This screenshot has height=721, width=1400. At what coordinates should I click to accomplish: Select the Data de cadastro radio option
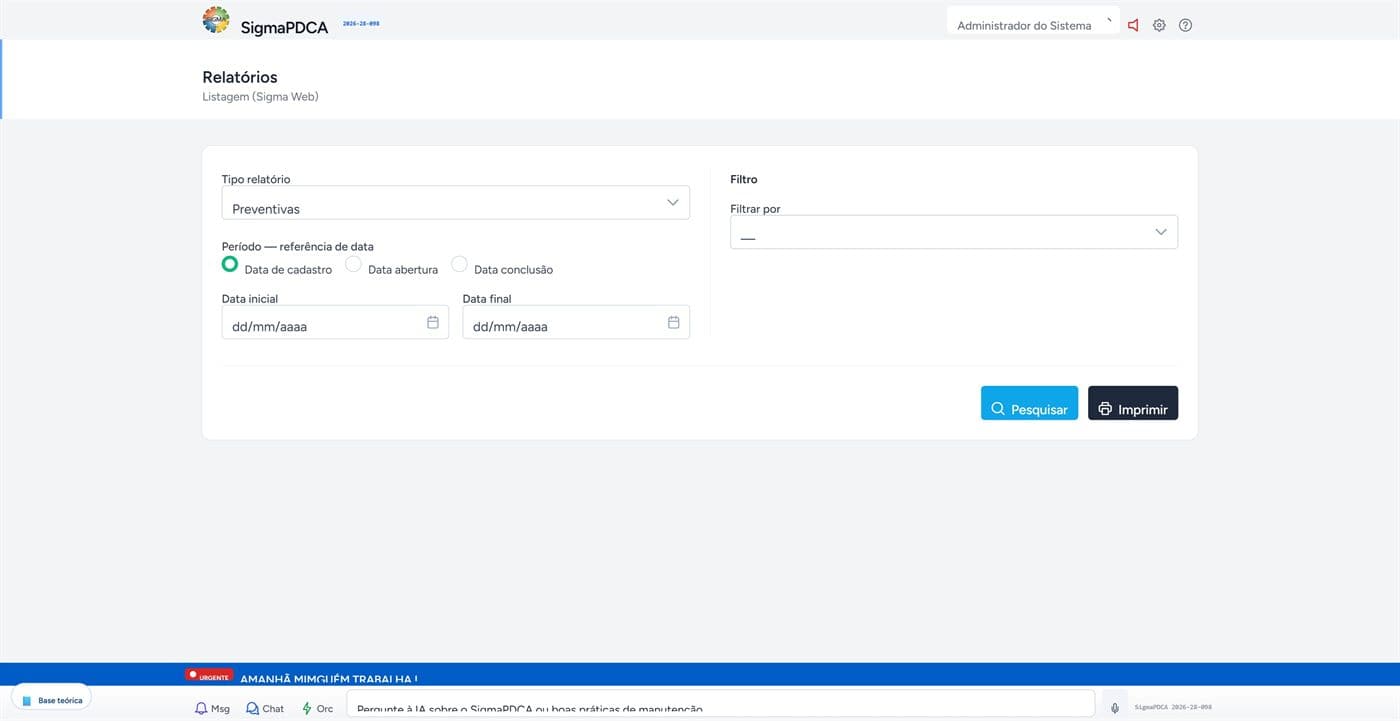(230, 264)
